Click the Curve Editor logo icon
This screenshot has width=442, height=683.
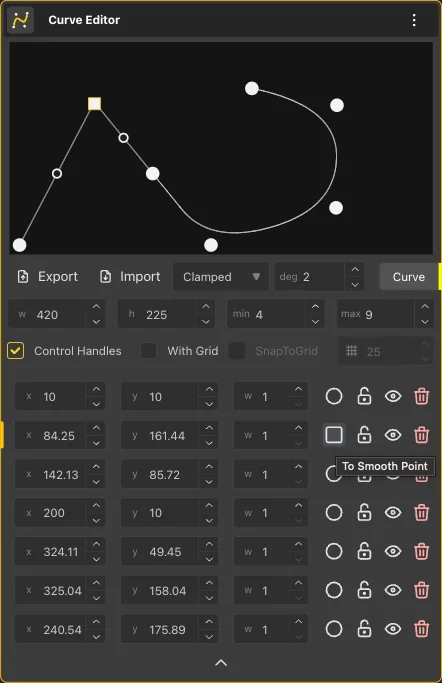point(20,20)
